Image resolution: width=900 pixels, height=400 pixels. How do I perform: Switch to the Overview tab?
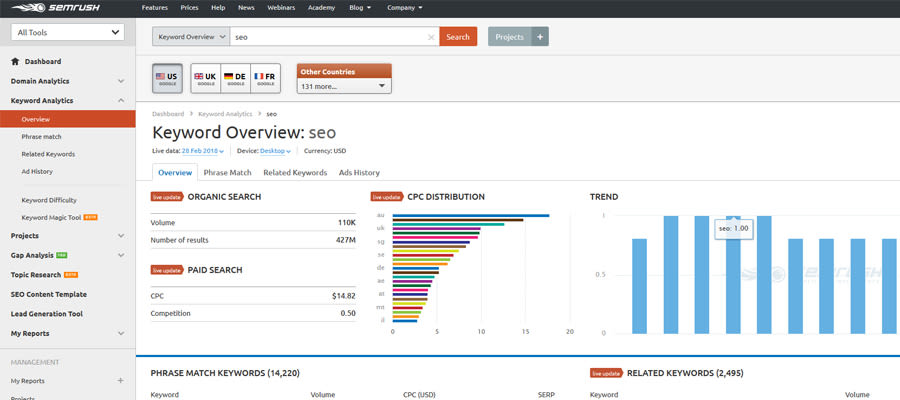(x=175, y=172)
